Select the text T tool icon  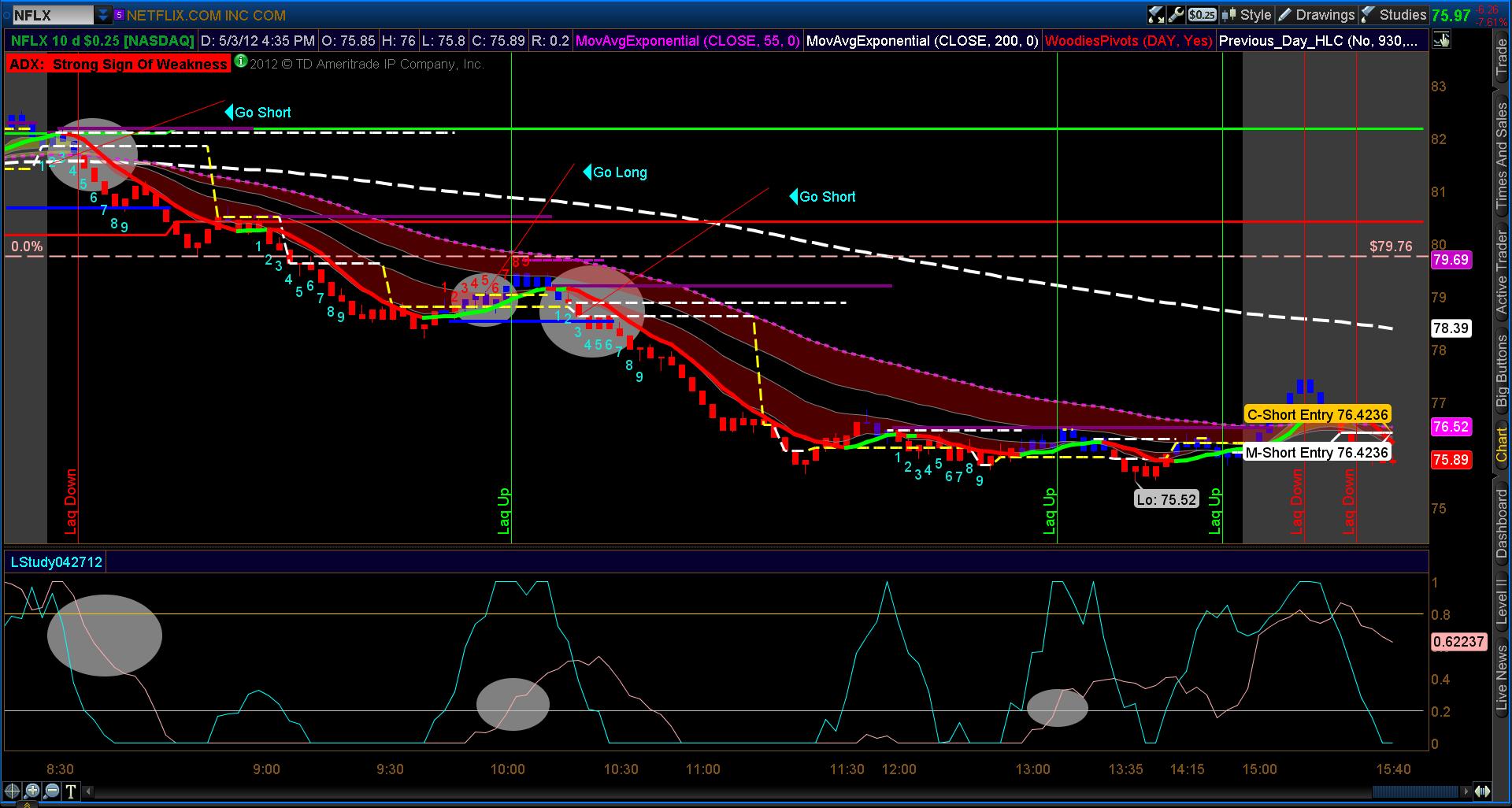coord(71,791)
